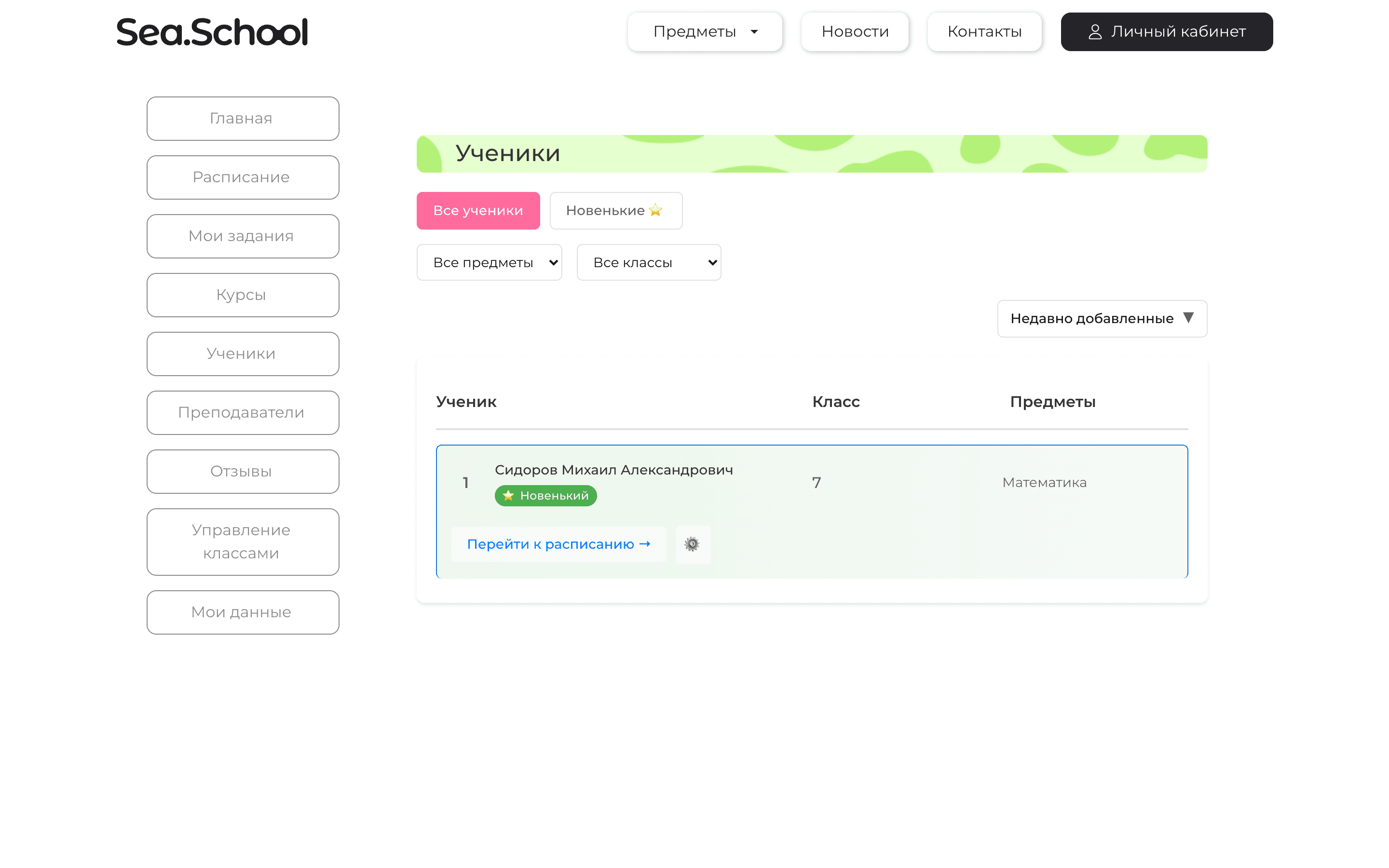Click the gear settings icon for Сидоров
The height and width of the screenshot is (868, 1389).
pyautogui.click(x=692, y=544)
